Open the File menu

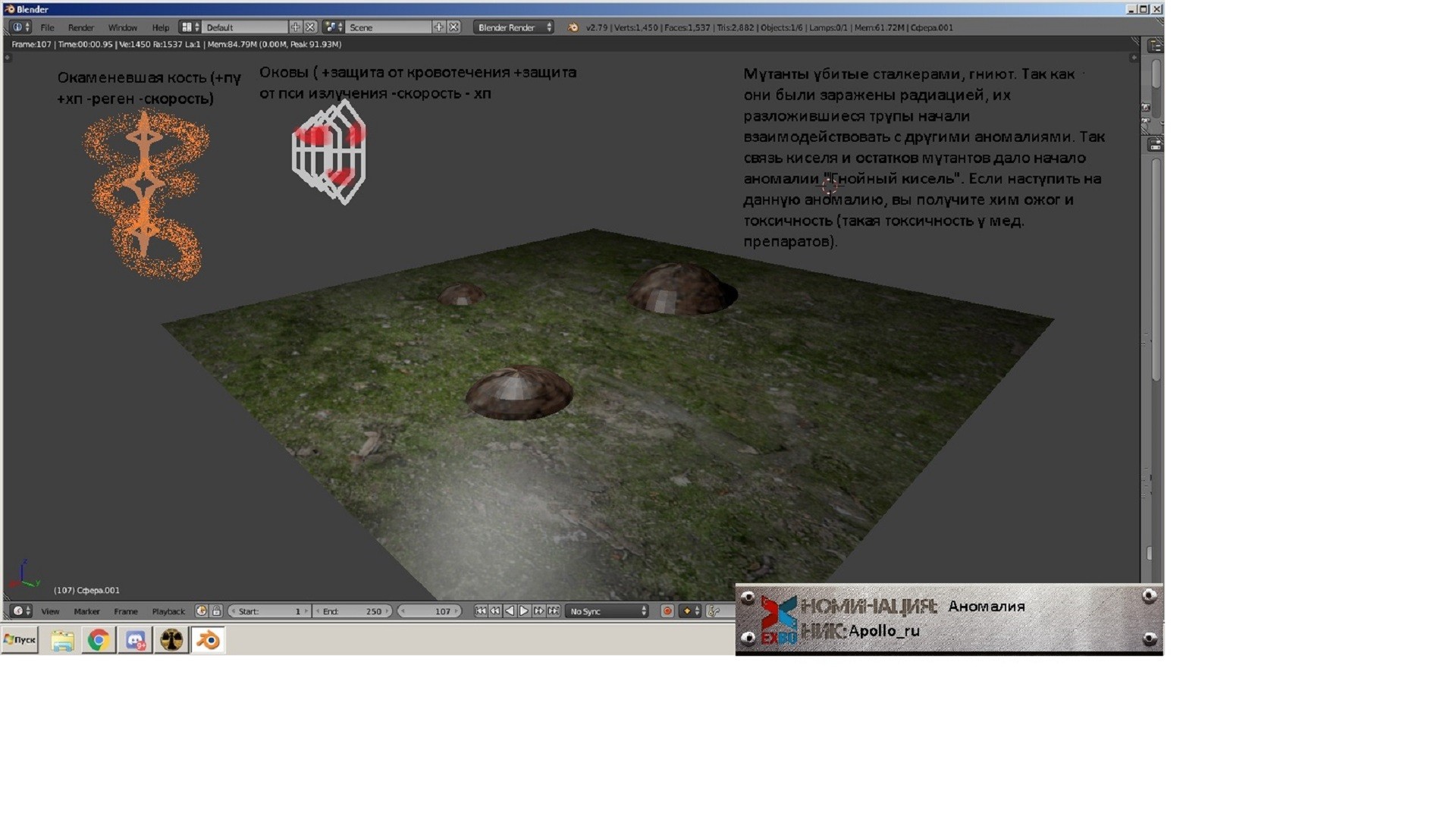47,27
